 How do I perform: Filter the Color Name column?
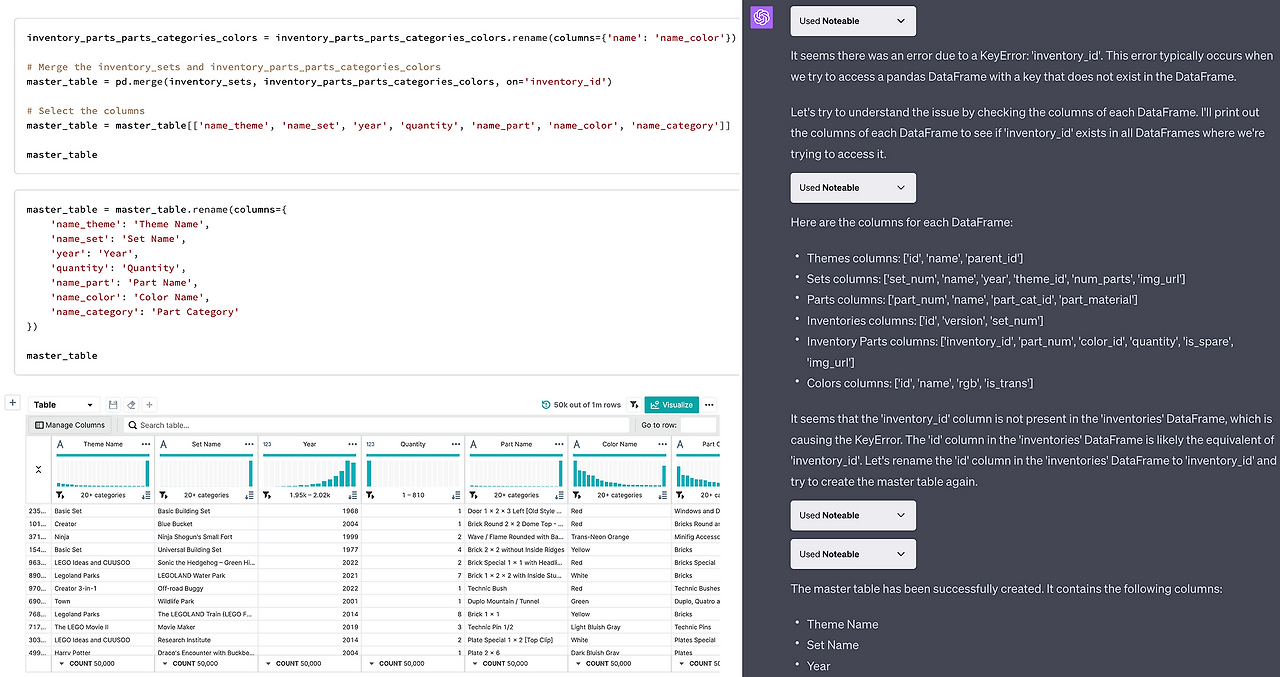point(576,495)
